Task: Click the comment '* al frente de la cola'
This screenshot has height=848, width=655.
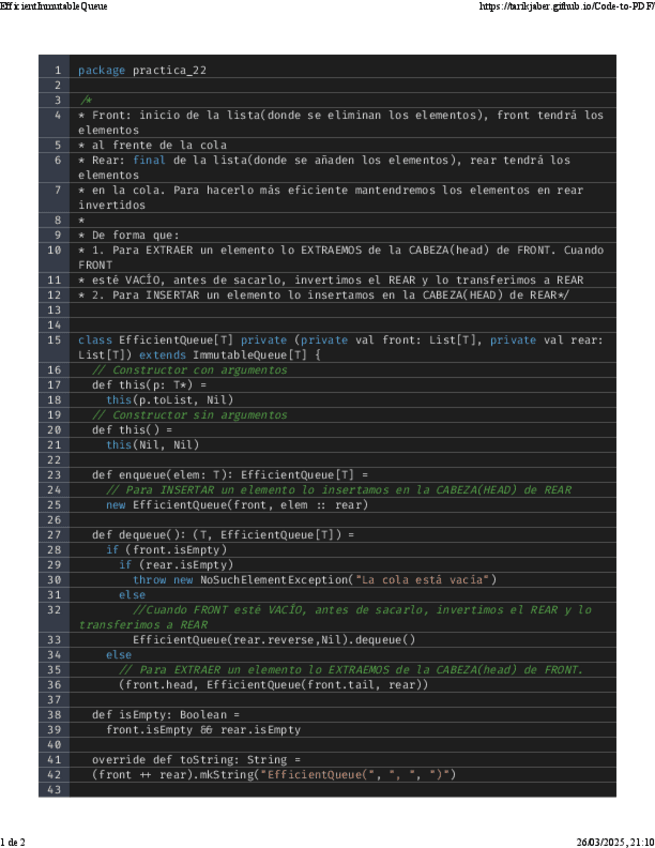Action: [153, 145]
